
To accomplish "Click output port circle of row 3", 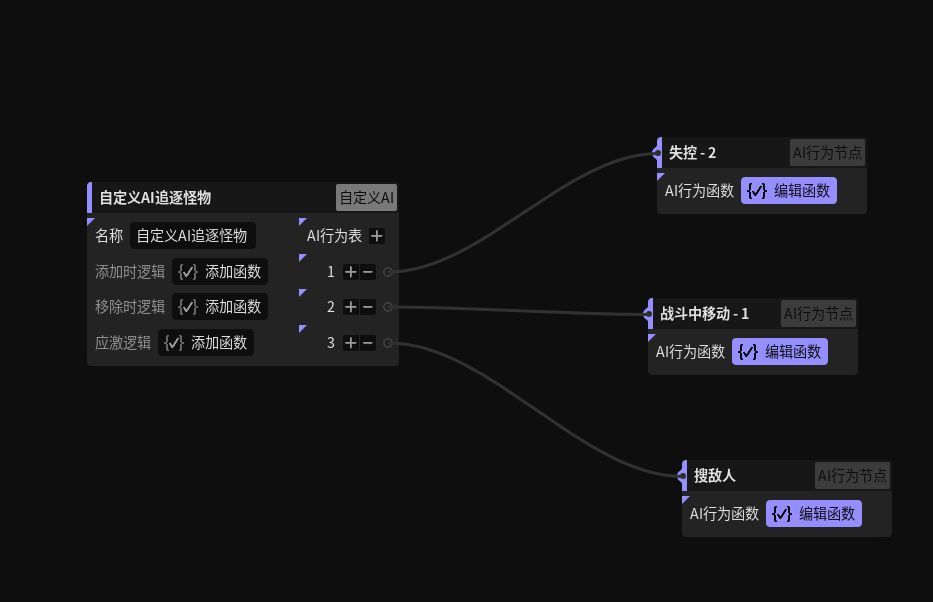I will click(388, 343).
